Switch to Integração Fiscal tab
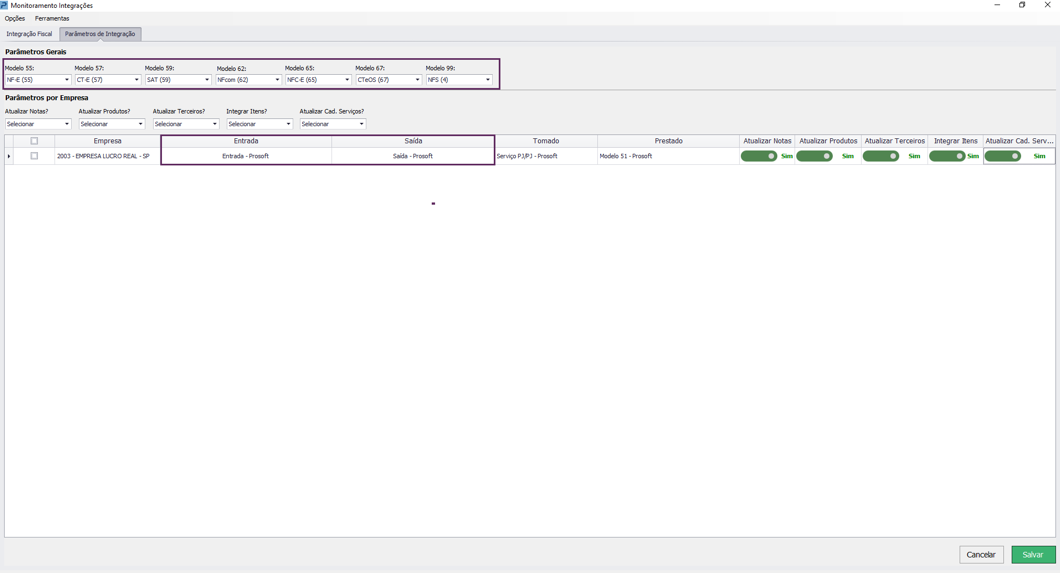This screenshot has width=1060, height=573. point(29,34)
